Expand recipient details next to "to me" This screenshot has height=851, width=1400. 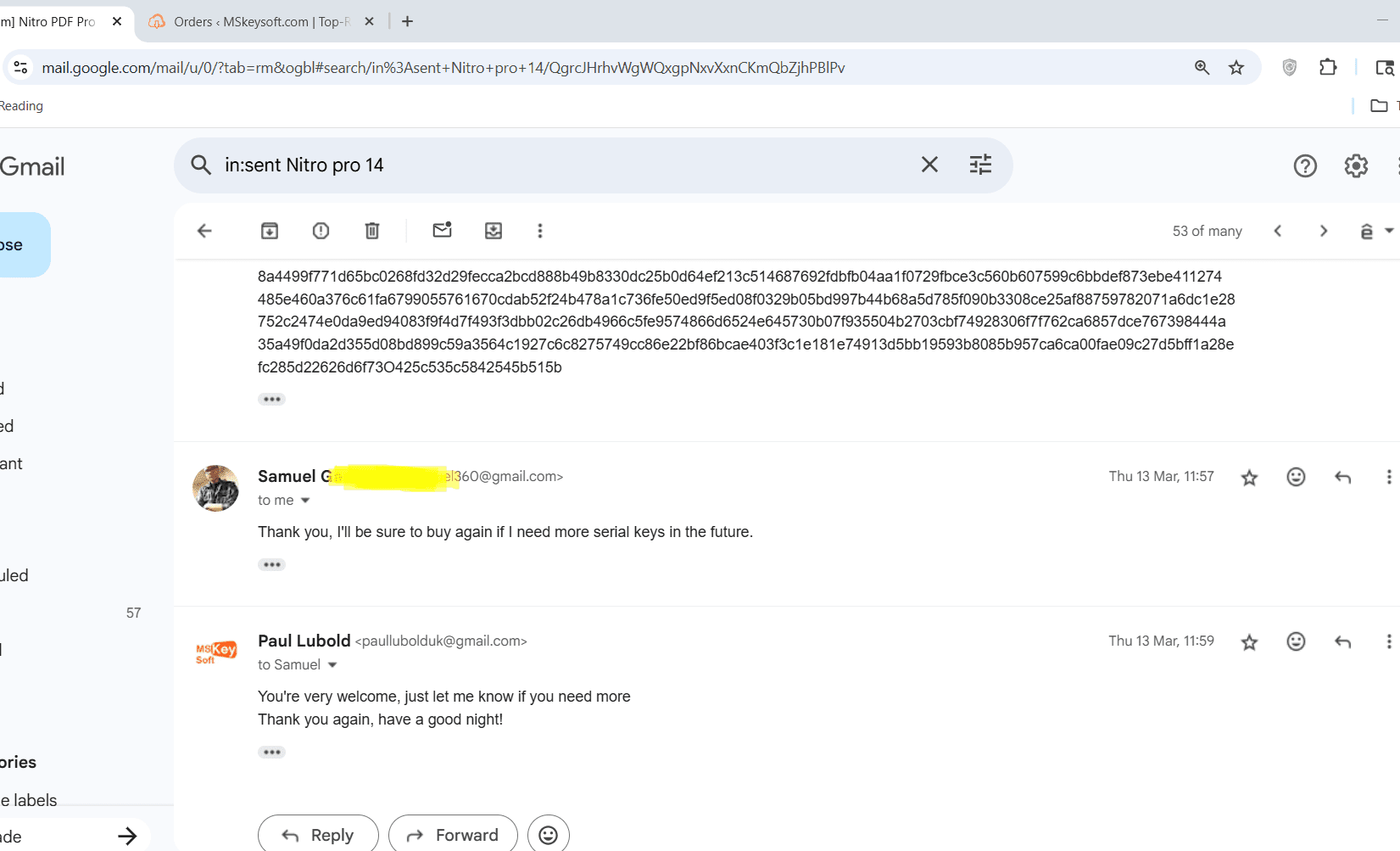click(305, 501)
